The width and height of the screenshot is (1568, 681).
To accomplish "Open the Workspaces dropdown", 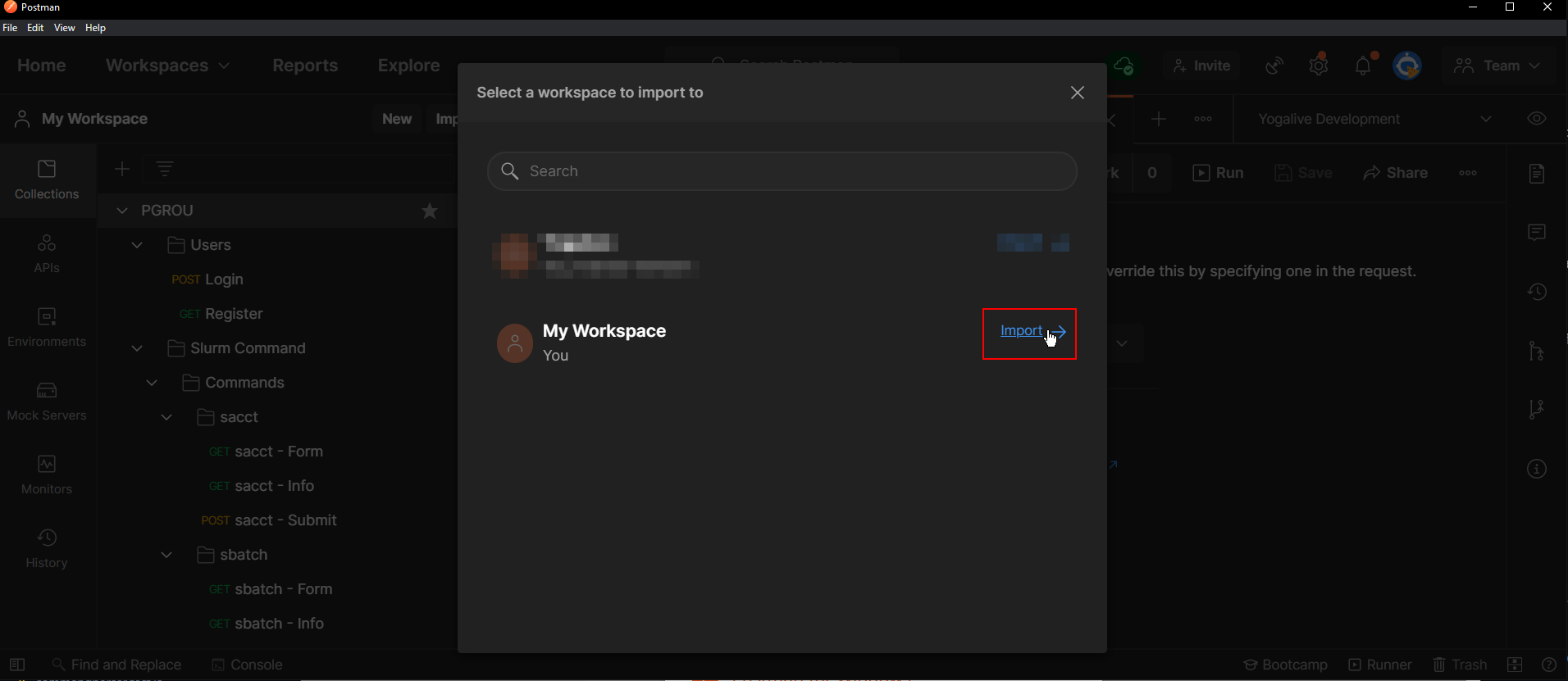I will [x=167, y=66].
